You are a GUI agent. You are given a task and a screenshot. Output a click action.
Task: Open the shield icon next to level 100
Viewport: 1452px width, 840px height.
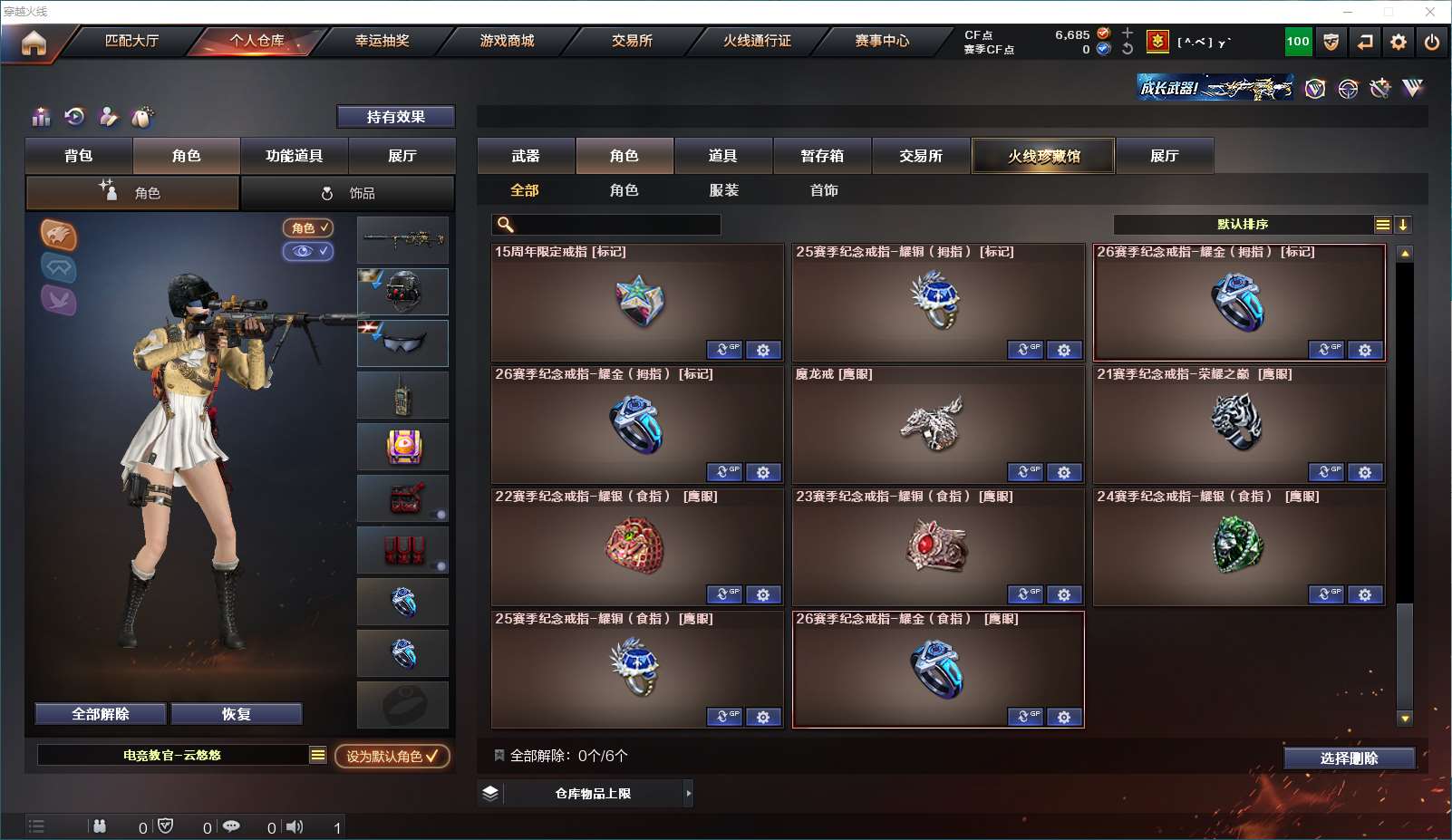[x=1331, y=42]
